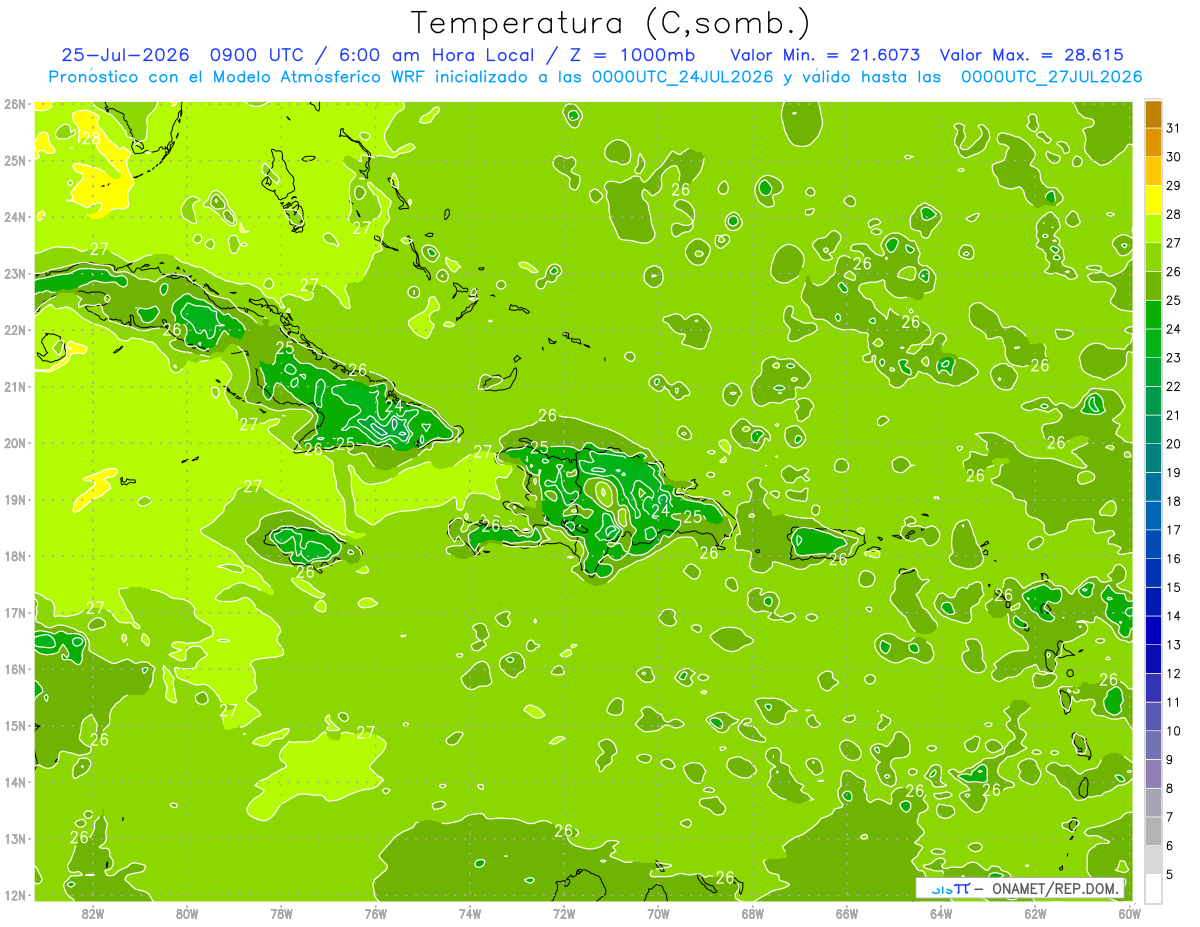This screenshot has width=1200, height=927.
Task: Click the legend value '29'
Action: [x=1174, y=186]
